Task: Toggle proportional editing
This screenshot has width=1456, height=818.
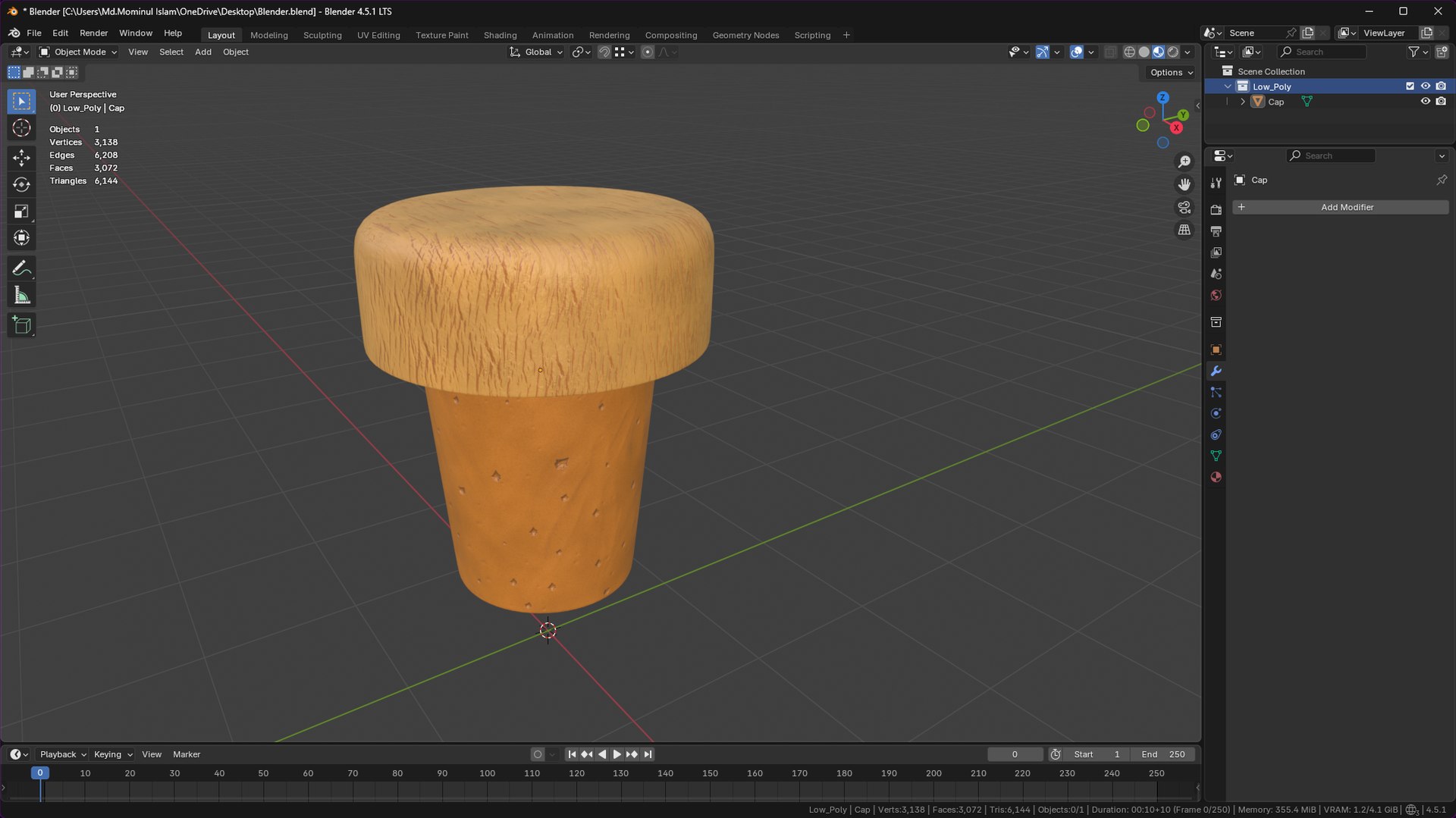Action: (x=647, y=52)
